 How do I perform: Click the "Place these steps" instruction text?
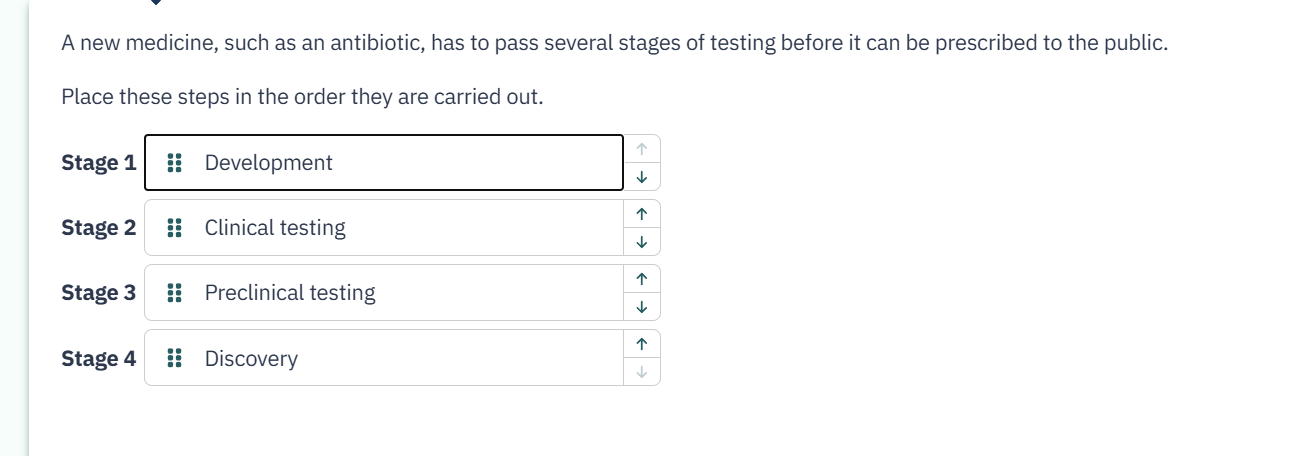(x=302, y=98)
